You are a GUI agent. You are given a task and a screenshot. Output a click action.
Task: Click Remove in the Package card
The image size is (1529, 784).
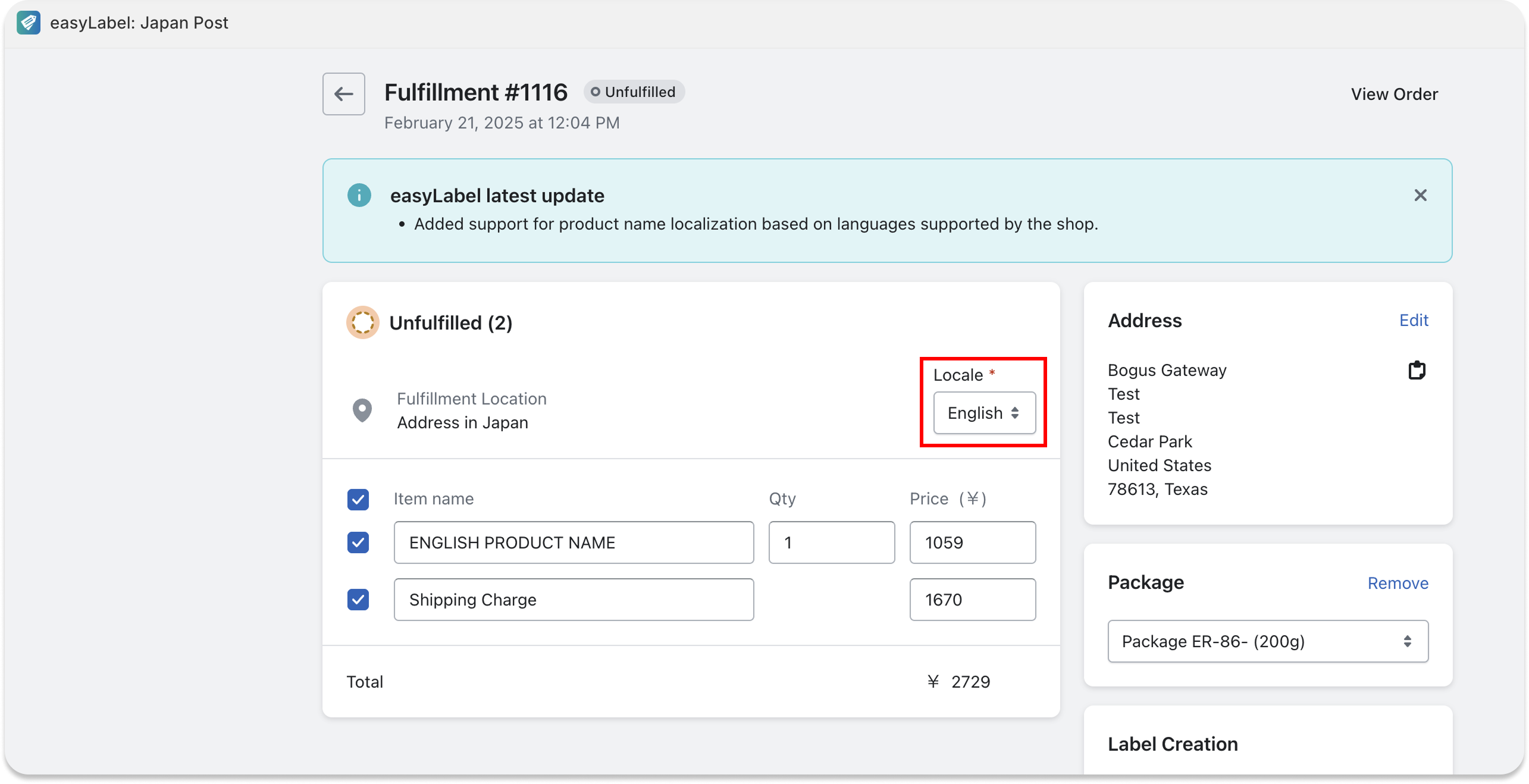[1398, 583]
